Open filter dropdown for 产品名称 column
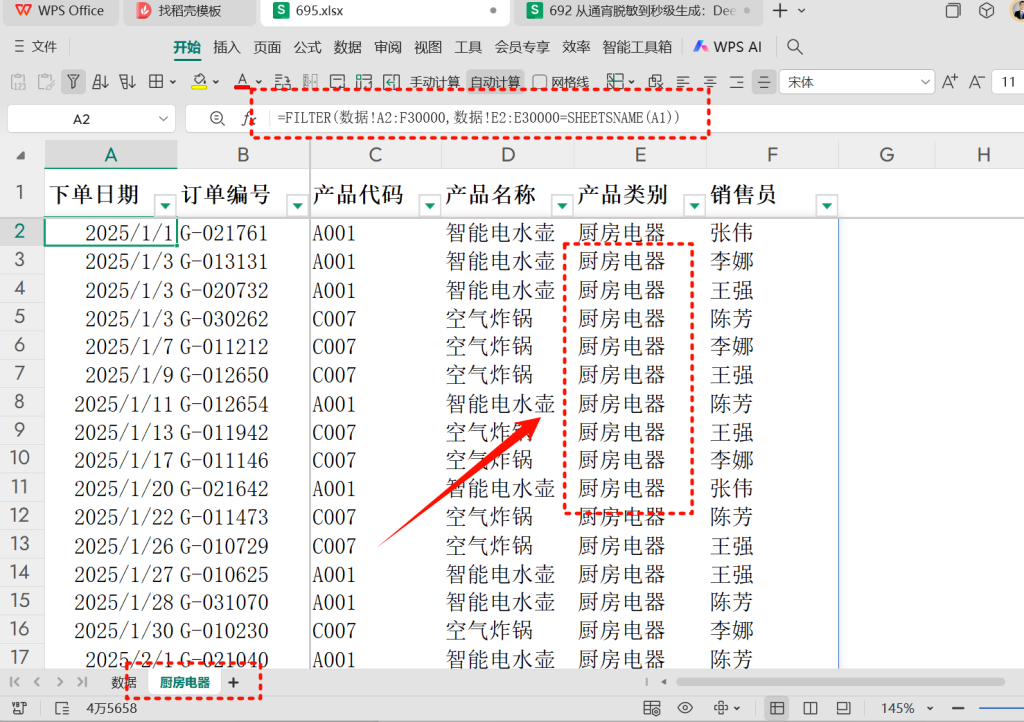This screenshot has width=1024, height=722. click(x=562, y=206)
